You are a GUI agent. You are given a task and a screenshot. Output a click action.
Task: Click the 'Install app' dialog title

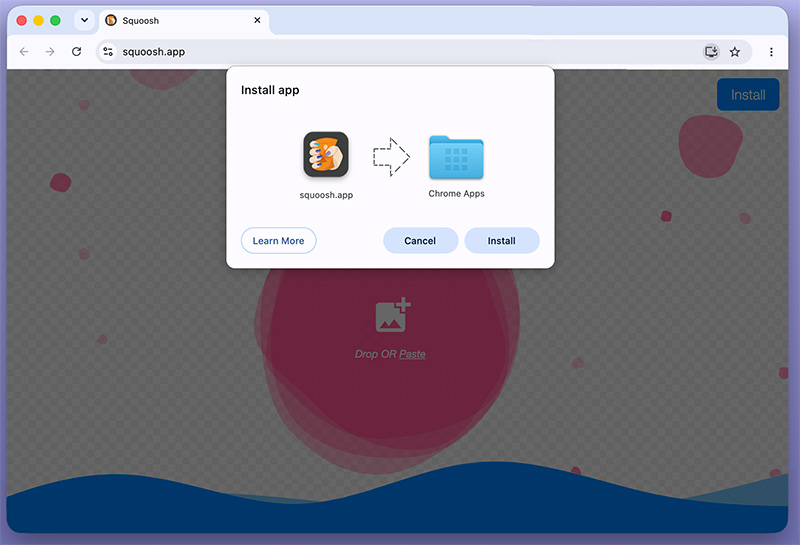(270, 90)
